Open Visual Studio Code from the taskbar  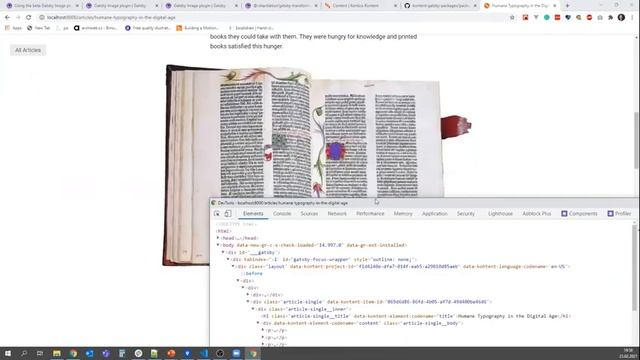[204, 353]
